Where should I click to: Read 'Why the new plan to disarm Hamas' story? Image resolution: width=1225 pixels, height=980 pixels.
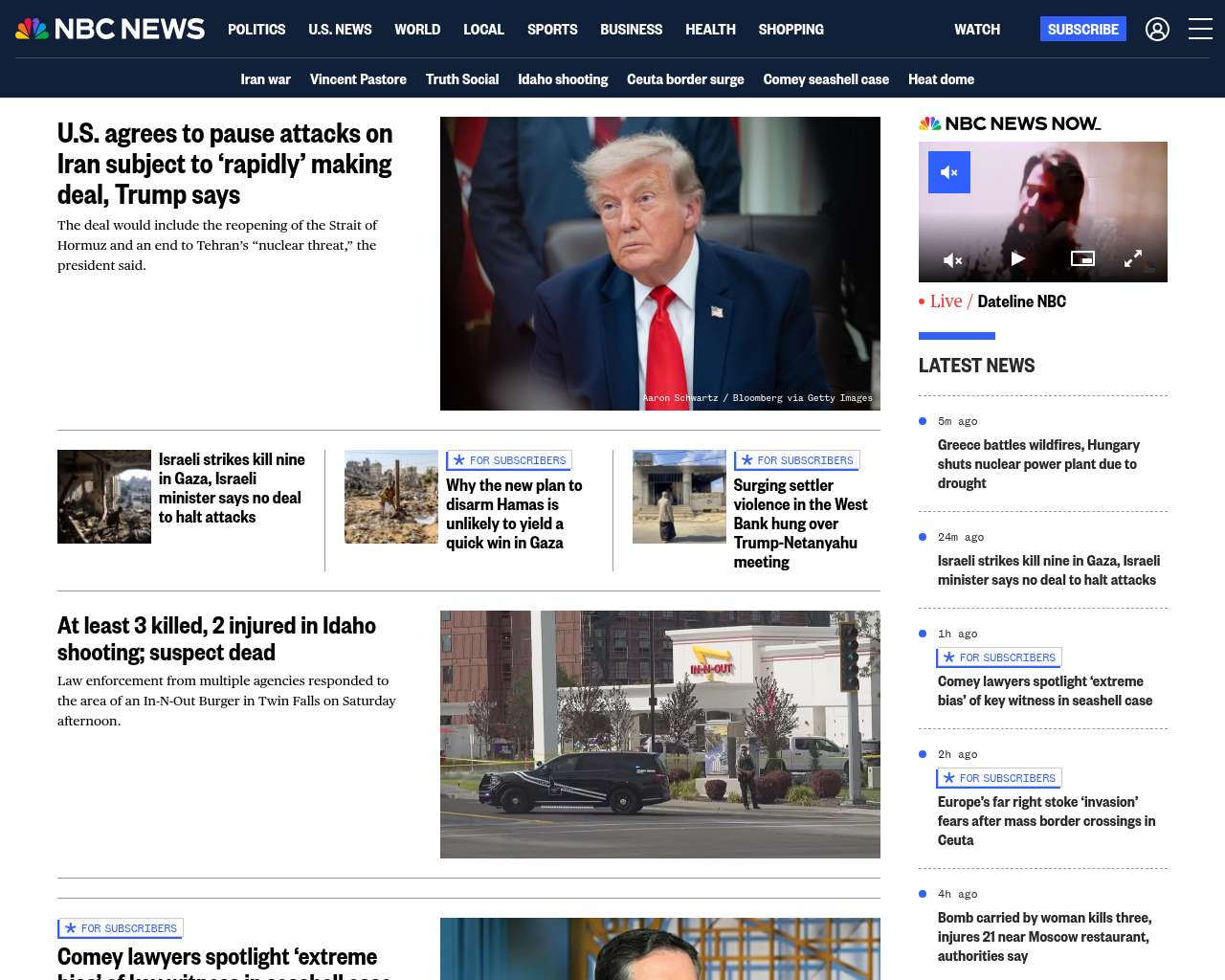pos(514,514)
